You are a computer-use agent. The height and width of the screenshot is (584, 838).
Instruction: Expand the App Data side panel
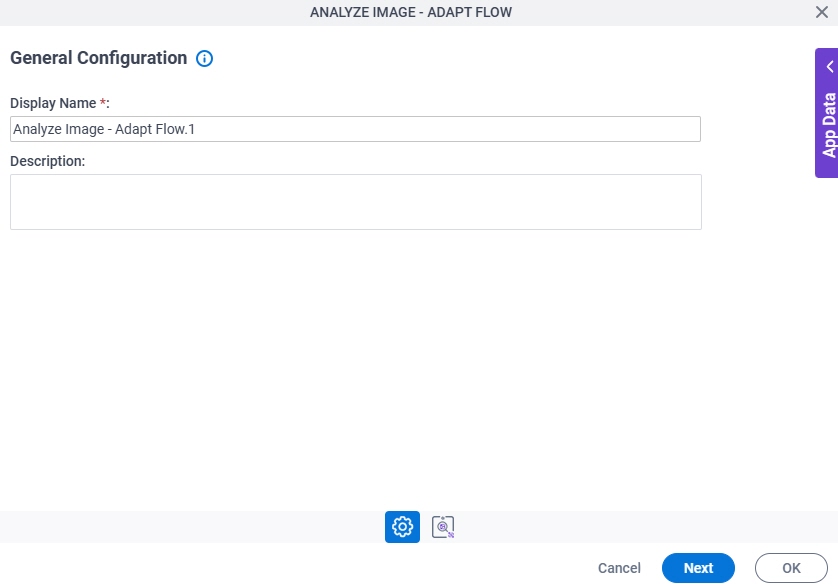(x=827, y=113)
